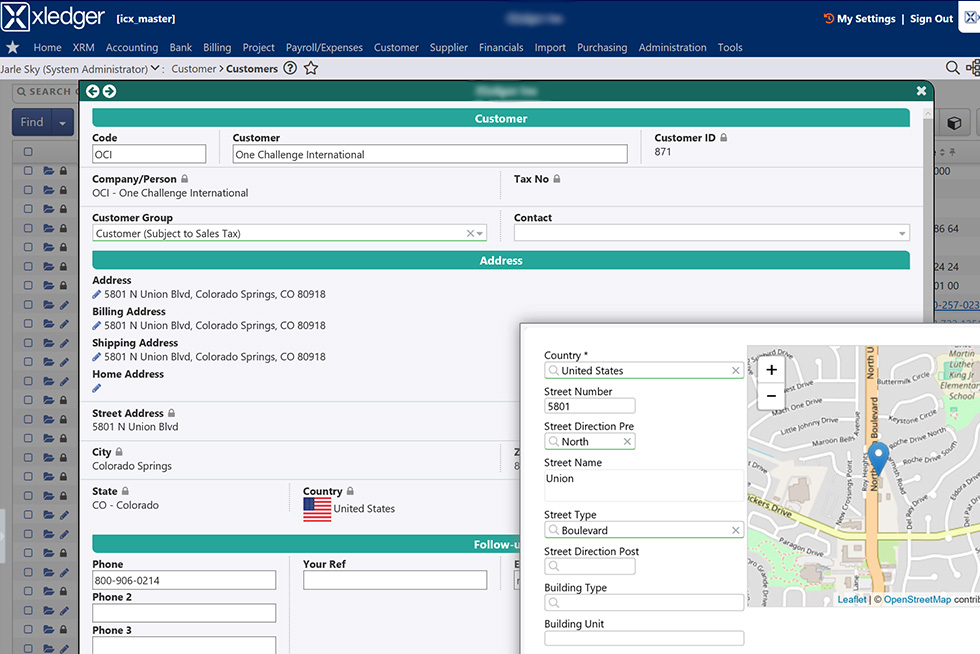Zoom out on the map
The image size is (980, 654).
[771, 396]
